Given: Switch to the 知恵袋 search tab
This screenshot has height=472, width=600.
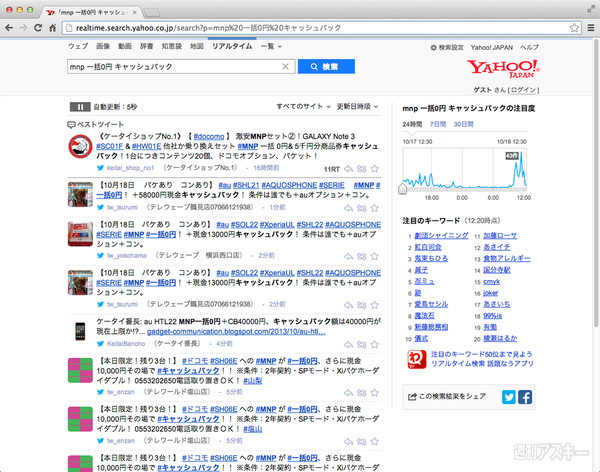Looking at the screenshot, I should coord(171,46).
